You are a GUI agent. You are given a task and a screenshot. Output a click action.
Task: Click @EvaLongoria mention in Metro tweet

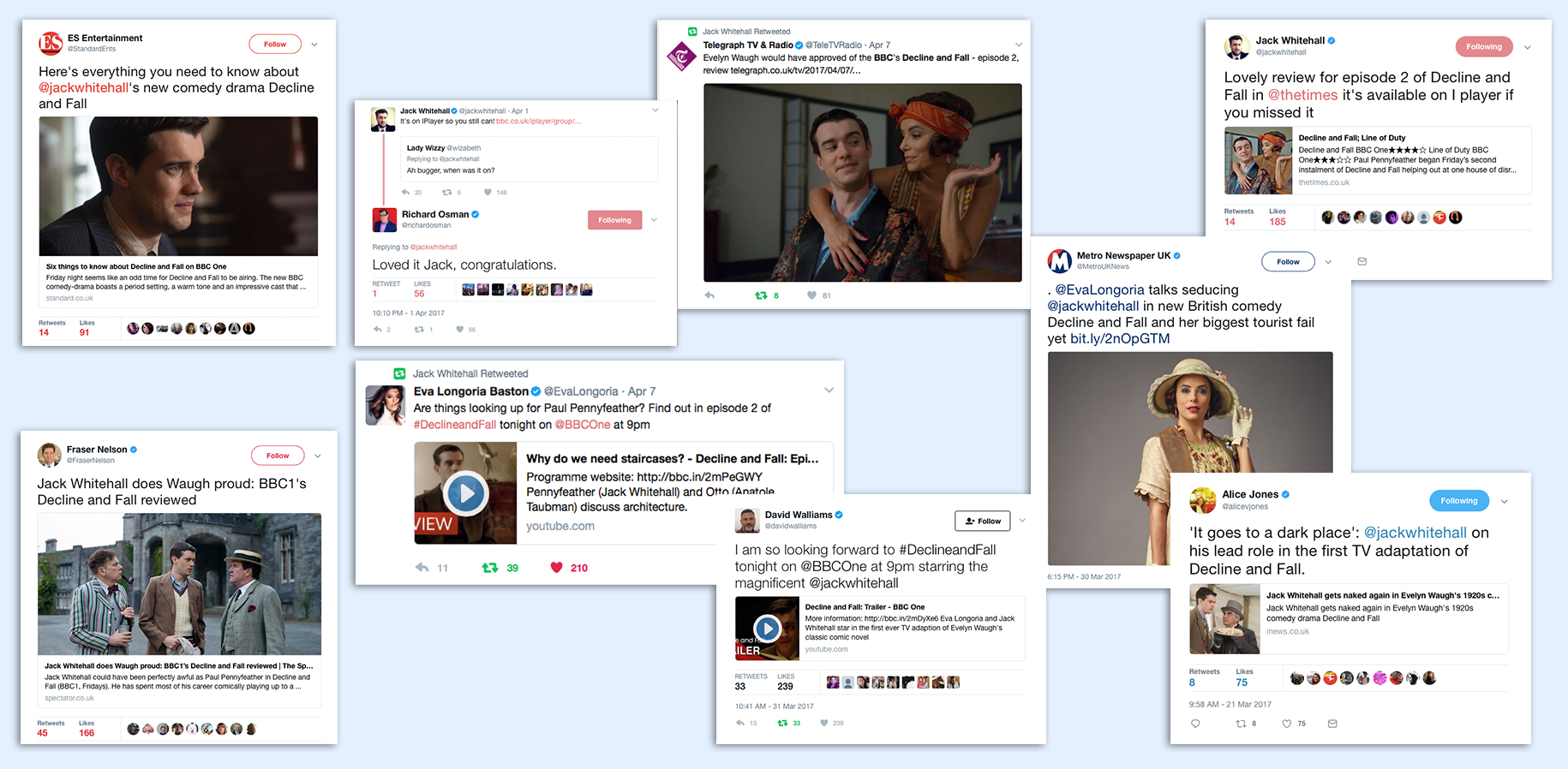point(1099,289)
